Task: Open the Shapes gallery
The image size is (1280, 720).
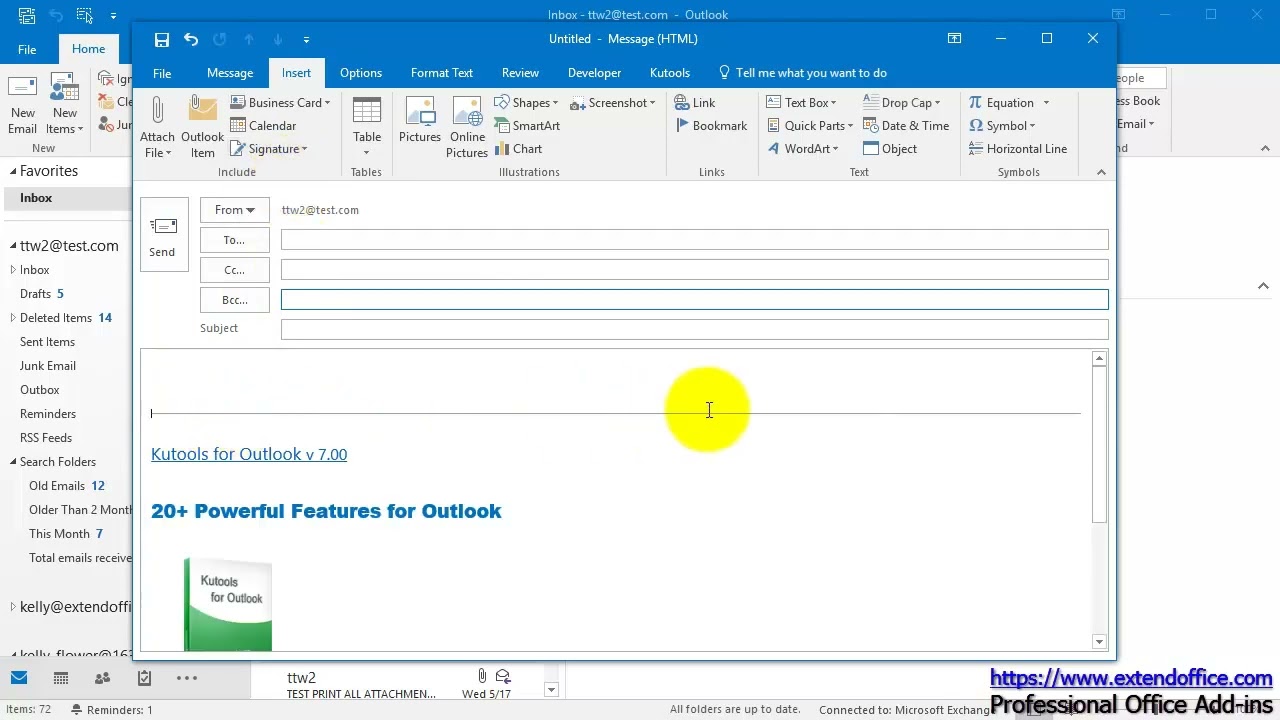Action: click(x=526, y=102)
